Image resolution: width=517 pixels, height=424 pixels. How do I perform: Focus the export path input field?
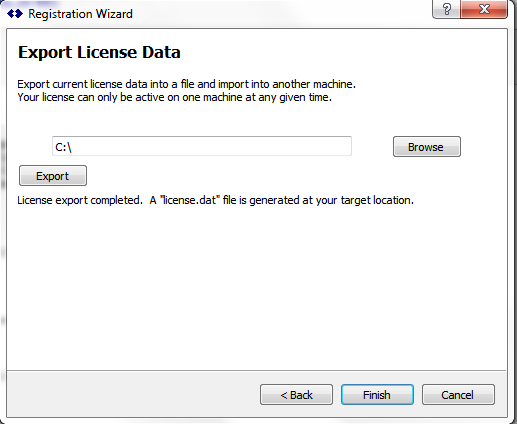pos(202,146)
